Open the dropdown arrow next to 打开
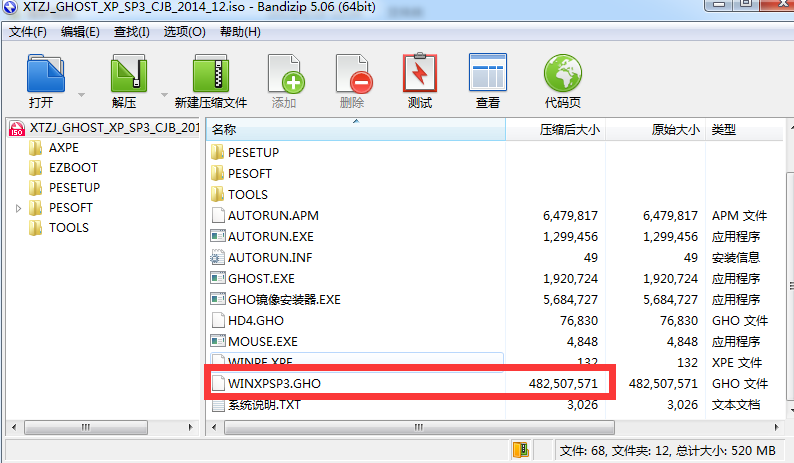The height and width of the screenshot is (463, 794). (81, 95)
